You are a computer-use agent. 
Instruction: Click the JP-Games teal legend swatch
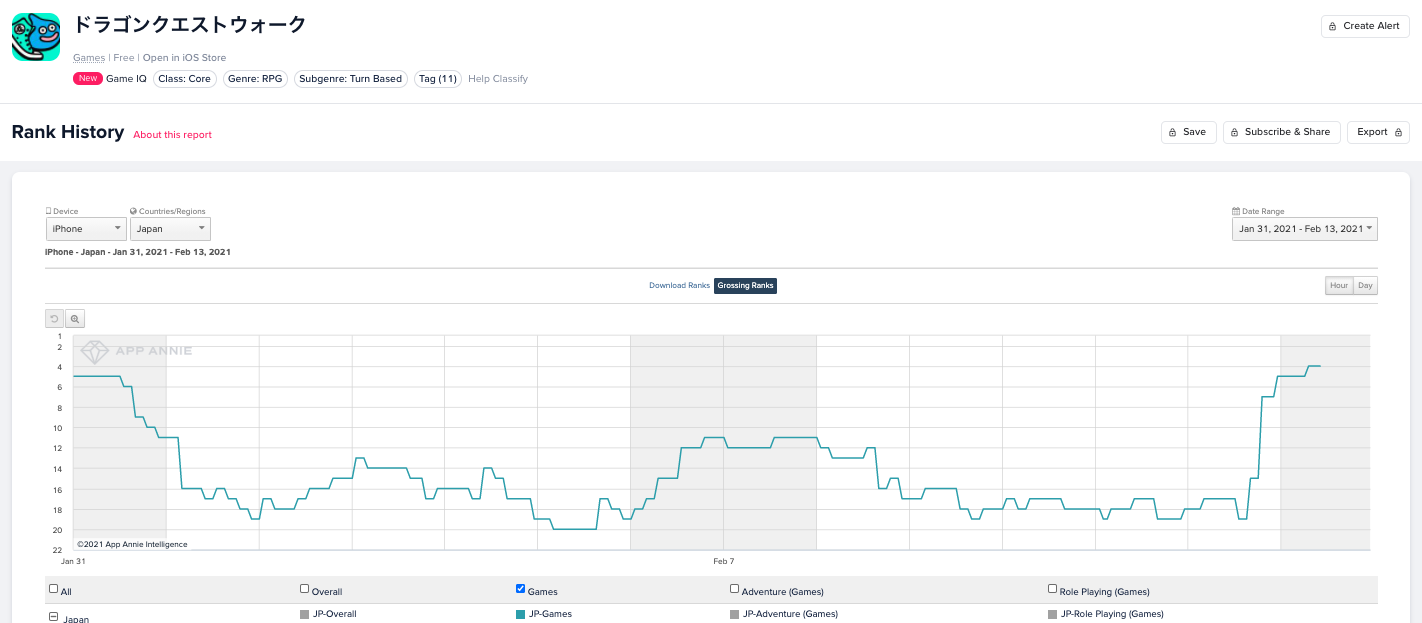[x=521, y=614]
